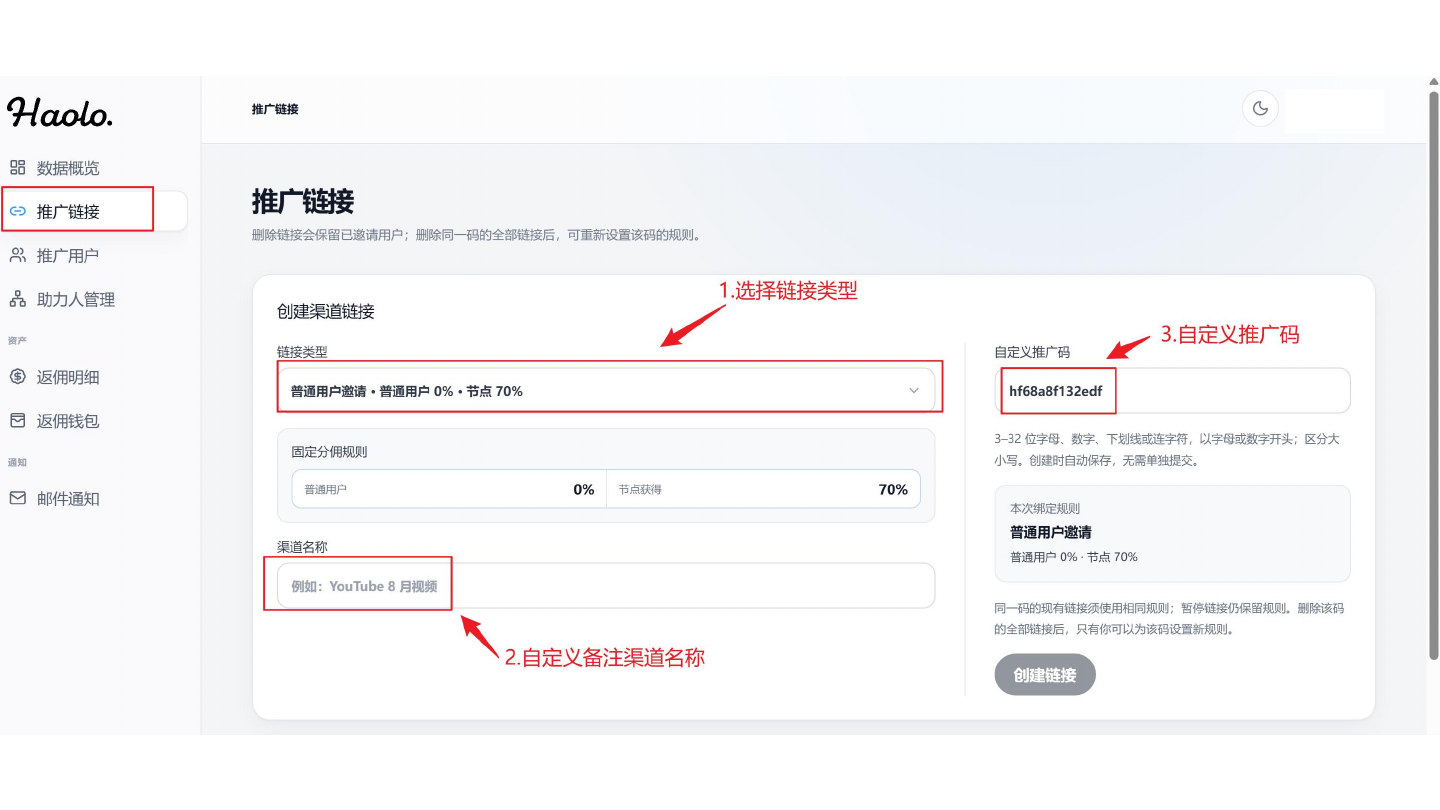Click the 推广链接 breadcrumb in top bar
Viewport: 1440px width, 810px height.
[x=275, y=109]
